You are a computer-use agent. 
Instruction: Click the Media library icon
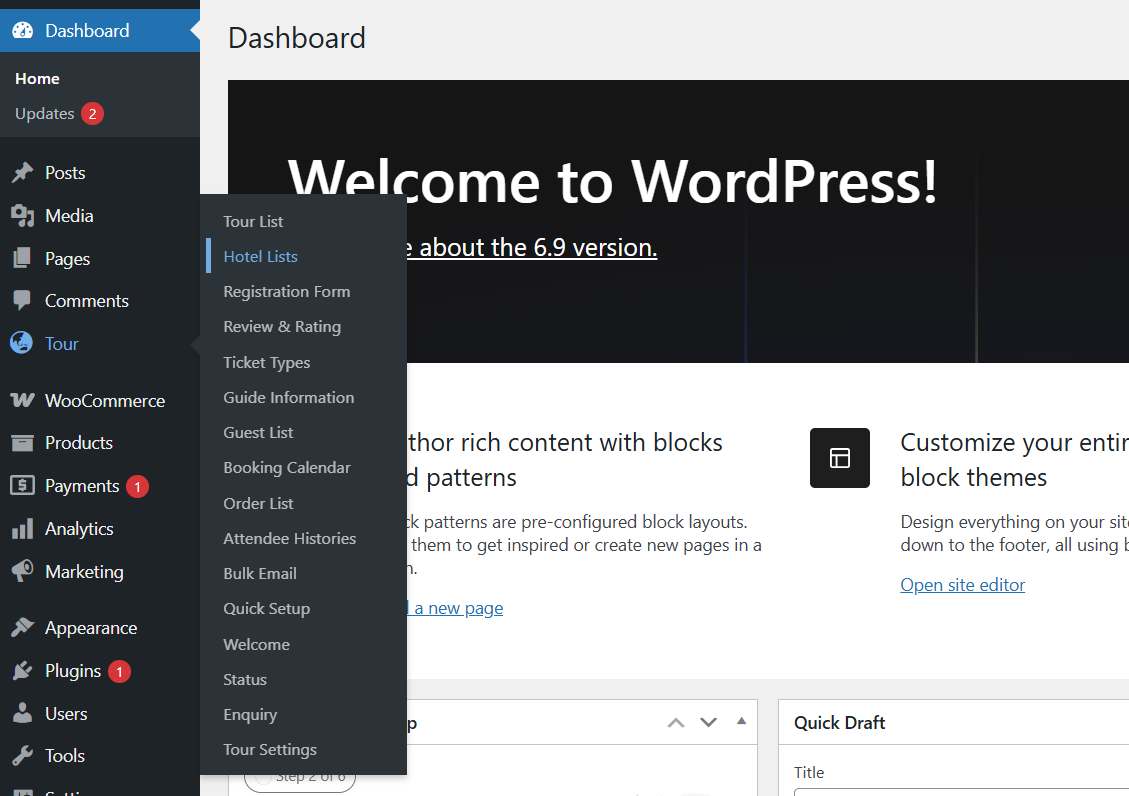(22, 216)
